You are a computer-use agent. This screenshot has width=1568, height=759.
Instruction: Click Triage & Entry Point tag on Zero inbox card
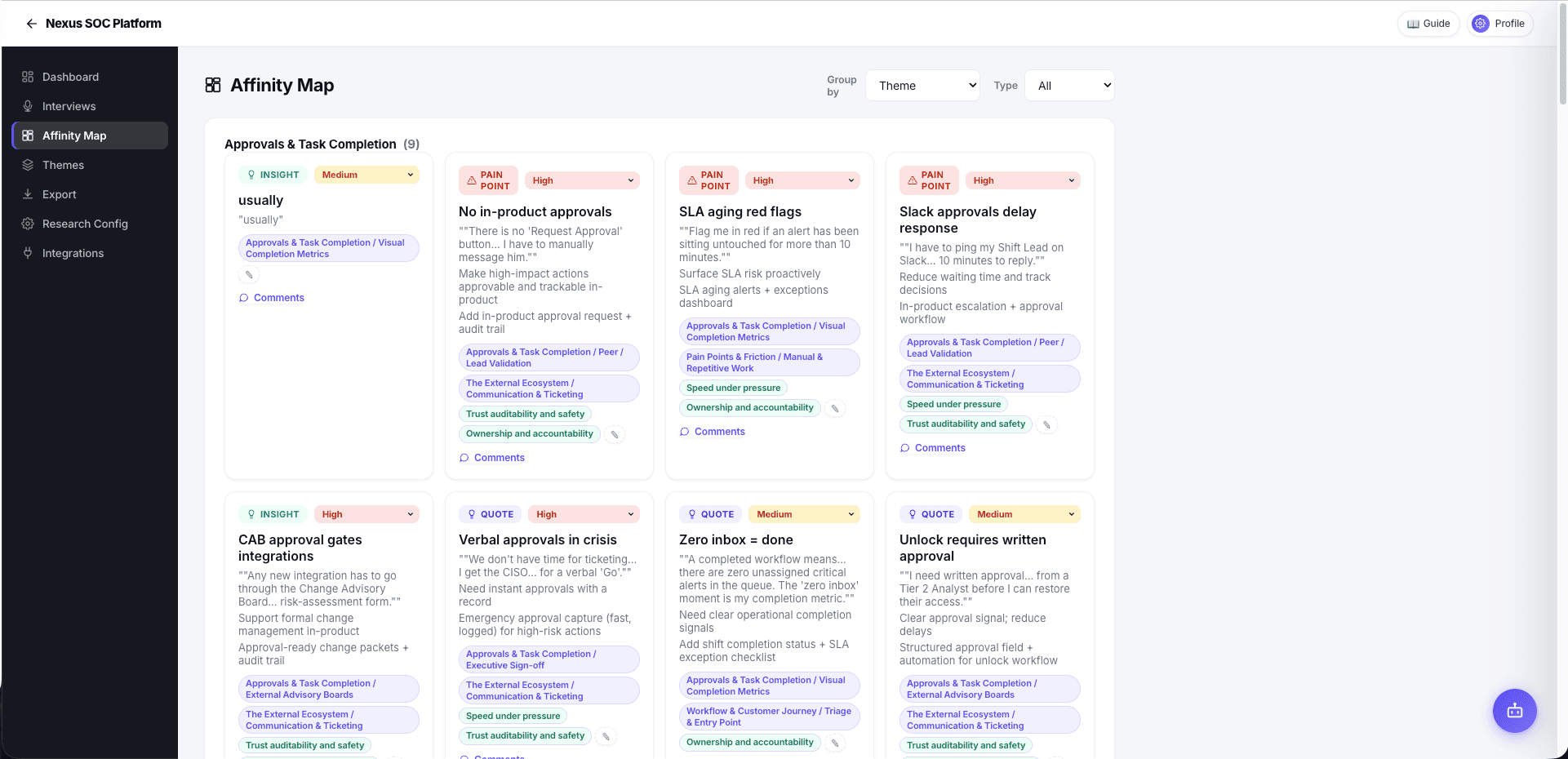point(769,717)
